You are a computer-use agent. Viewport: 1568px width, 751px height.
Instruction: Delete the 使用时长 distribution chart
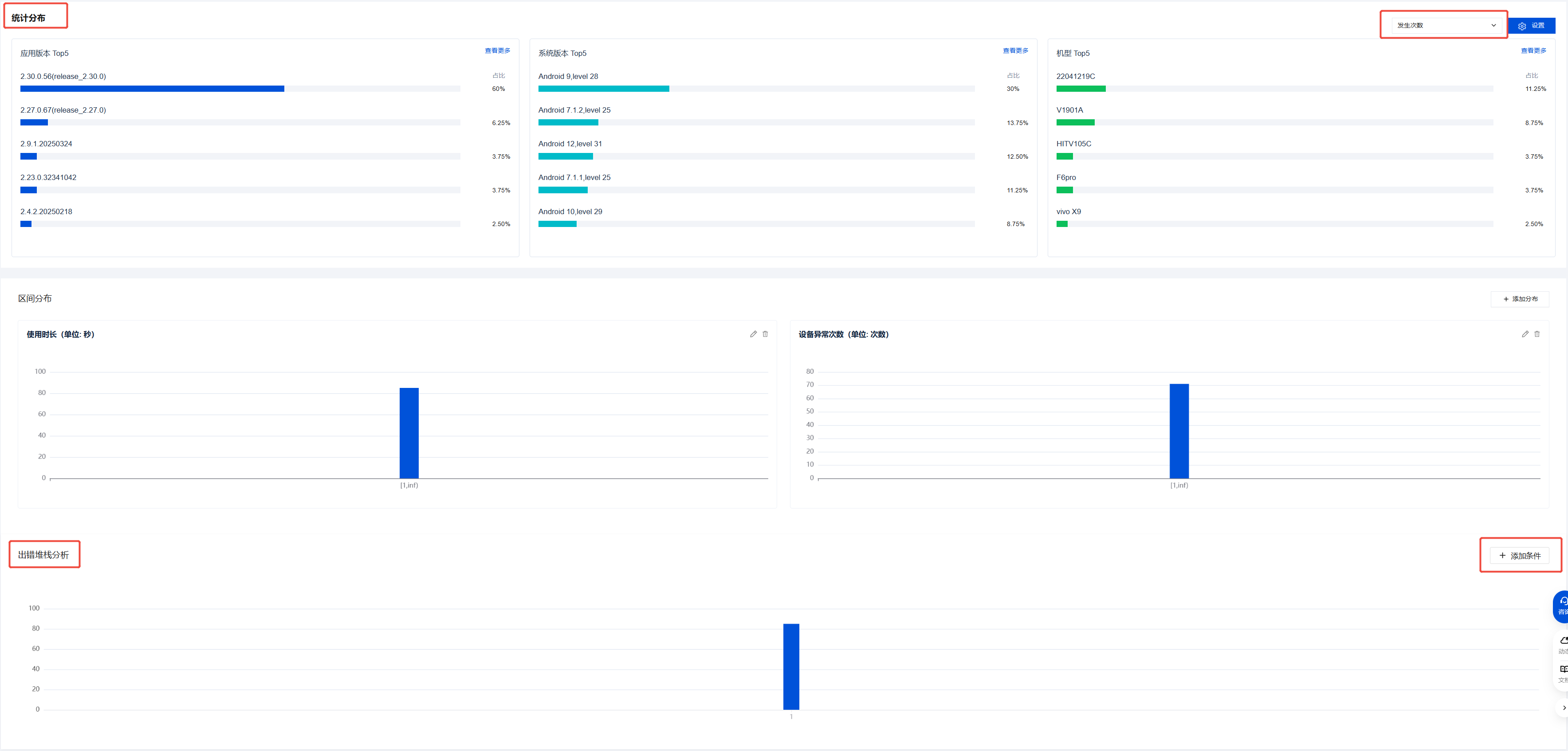tap(765, 334)
